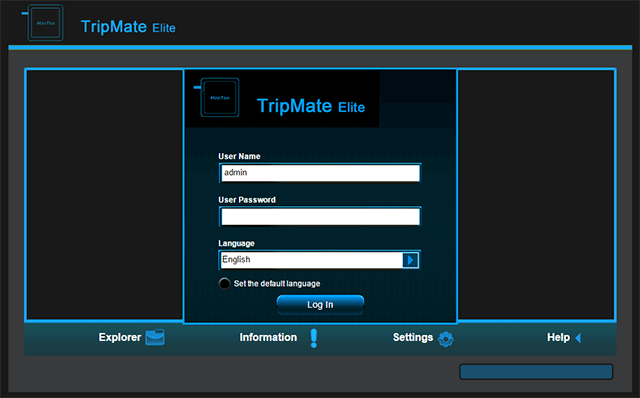The width and height of the screenshot is (640, 398).
Task: Click the Log In button
Action: tap(320, 305)
